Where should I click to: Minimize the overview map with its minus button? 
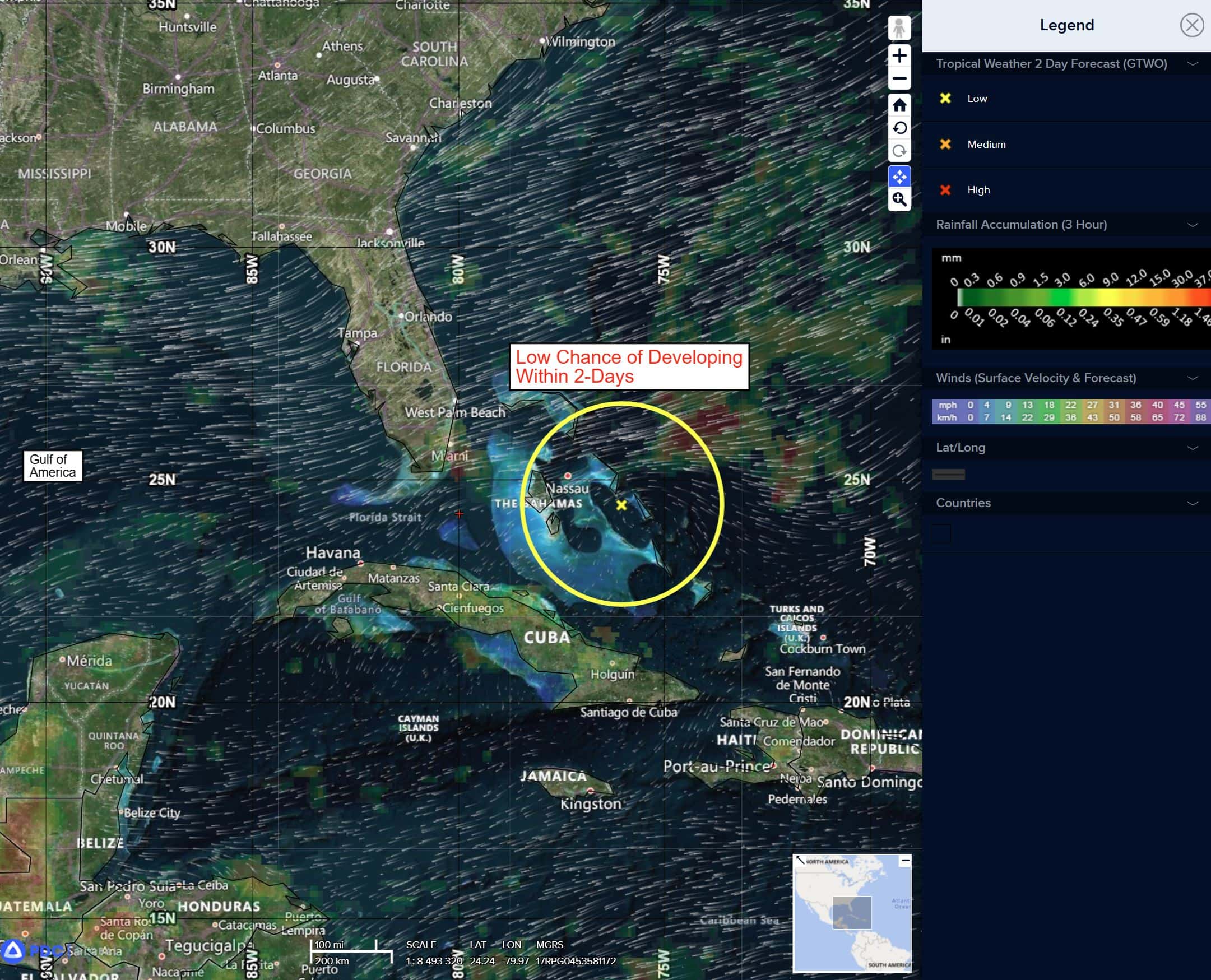[905, 860]
